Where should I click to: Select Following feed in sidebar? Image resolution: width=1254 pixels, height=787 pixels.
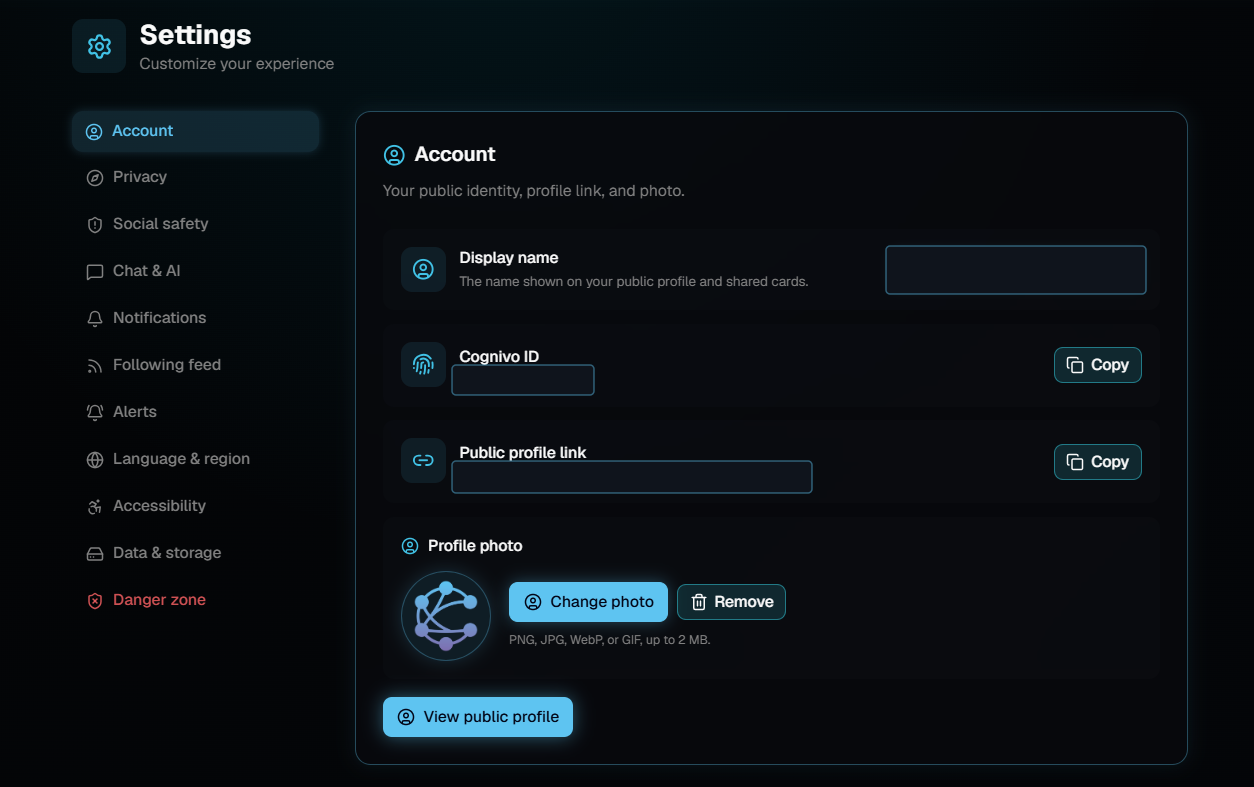pos(196,365)
